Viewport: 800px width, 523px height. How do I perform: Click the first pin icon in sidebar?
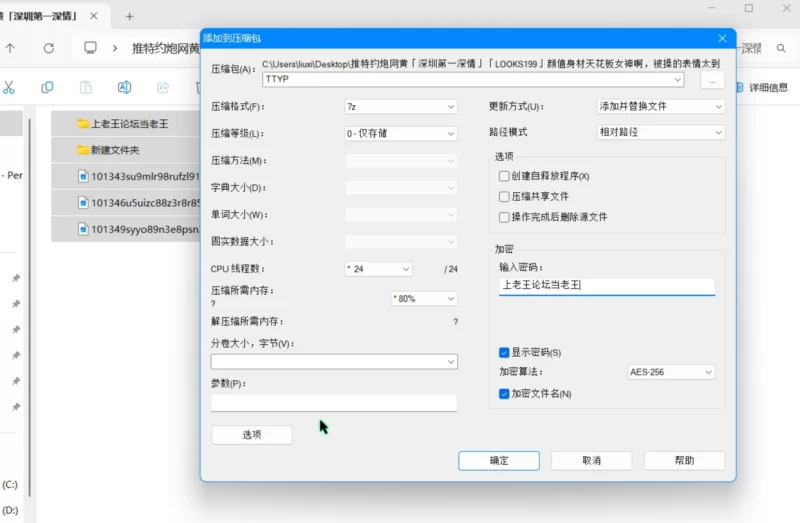[x=16, y=278]
